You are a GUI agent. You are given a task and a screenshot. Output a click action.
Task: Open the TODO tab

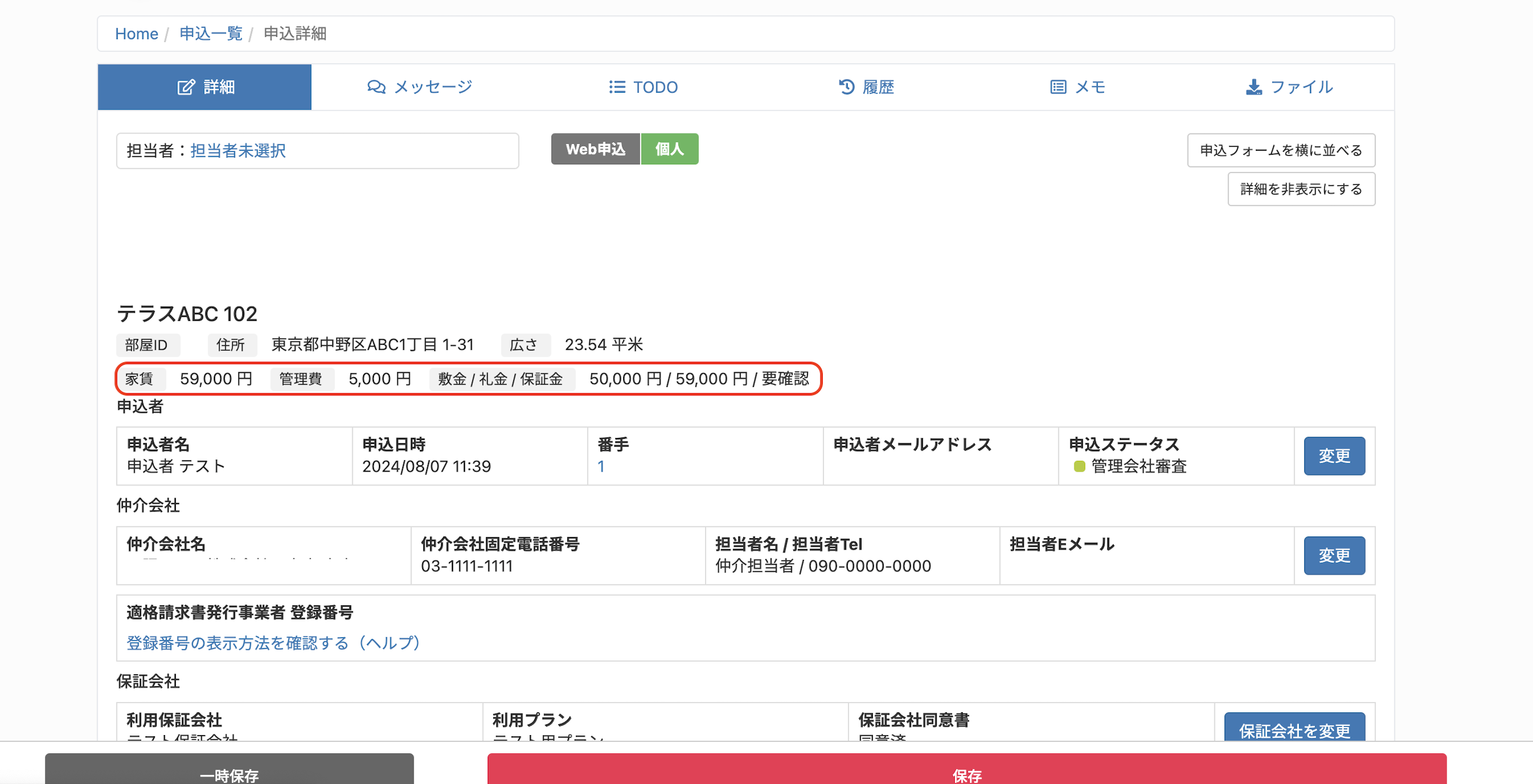pyautogui.click(x=642, y=87)
